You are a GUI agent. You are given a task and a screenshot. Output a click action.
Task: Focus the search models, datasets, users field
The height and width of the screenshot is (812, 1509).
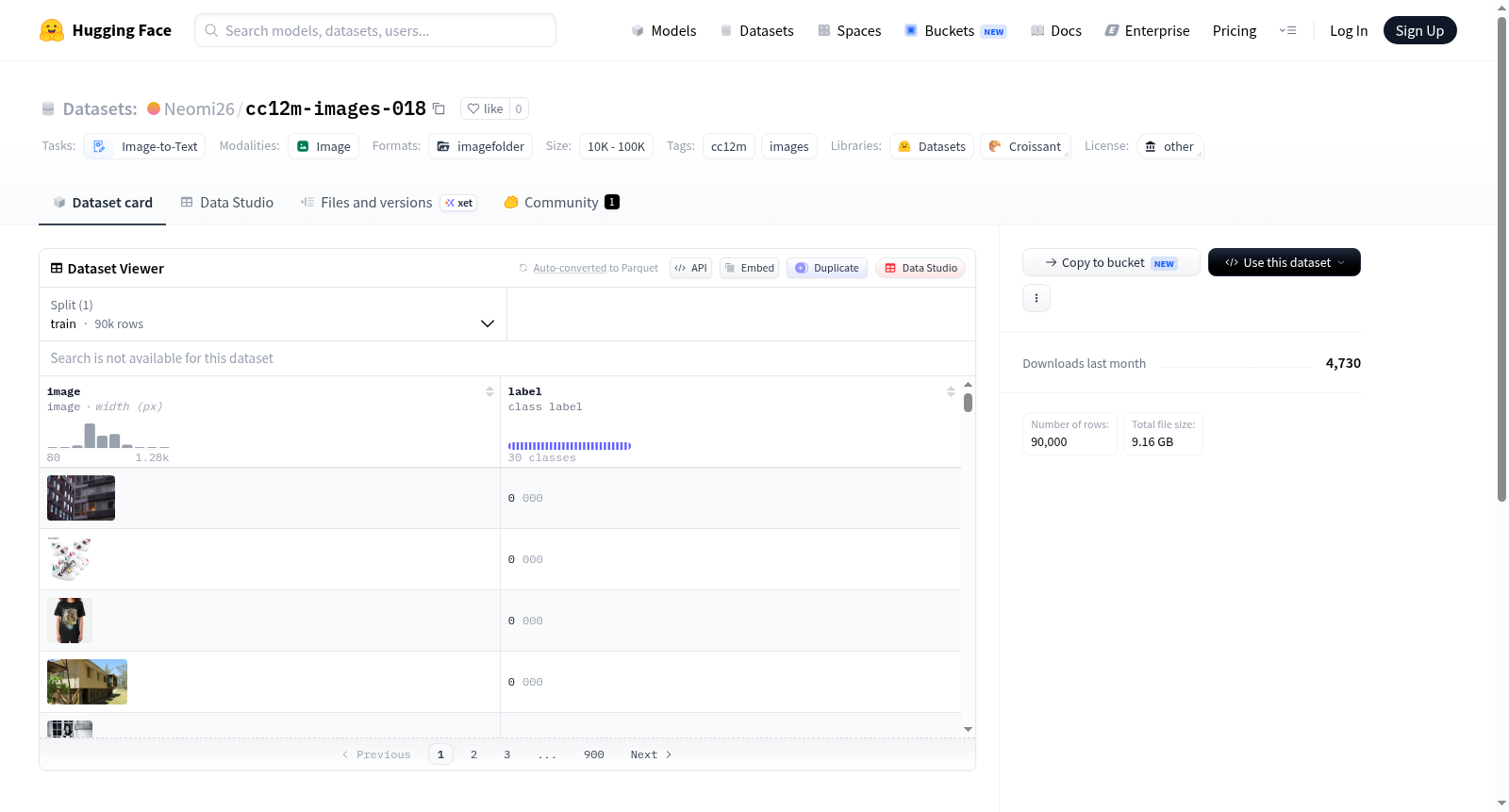375,30
